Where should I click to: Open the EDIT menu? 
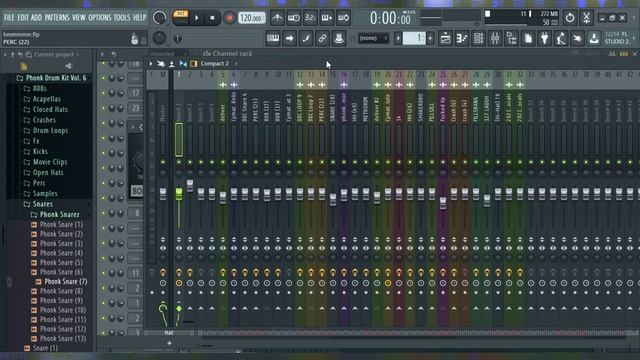point(23,18)
